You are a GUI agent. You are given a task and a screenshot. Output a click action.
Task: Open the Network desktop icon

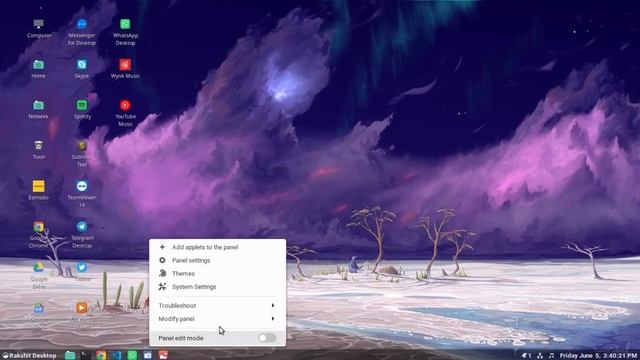(x=38, y=105)
